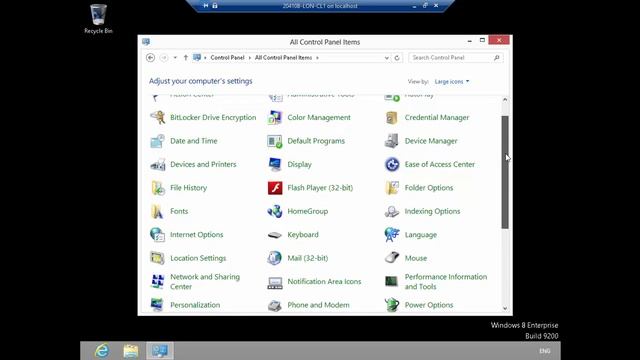
Task: Click the Language icon
Action: 392,235
